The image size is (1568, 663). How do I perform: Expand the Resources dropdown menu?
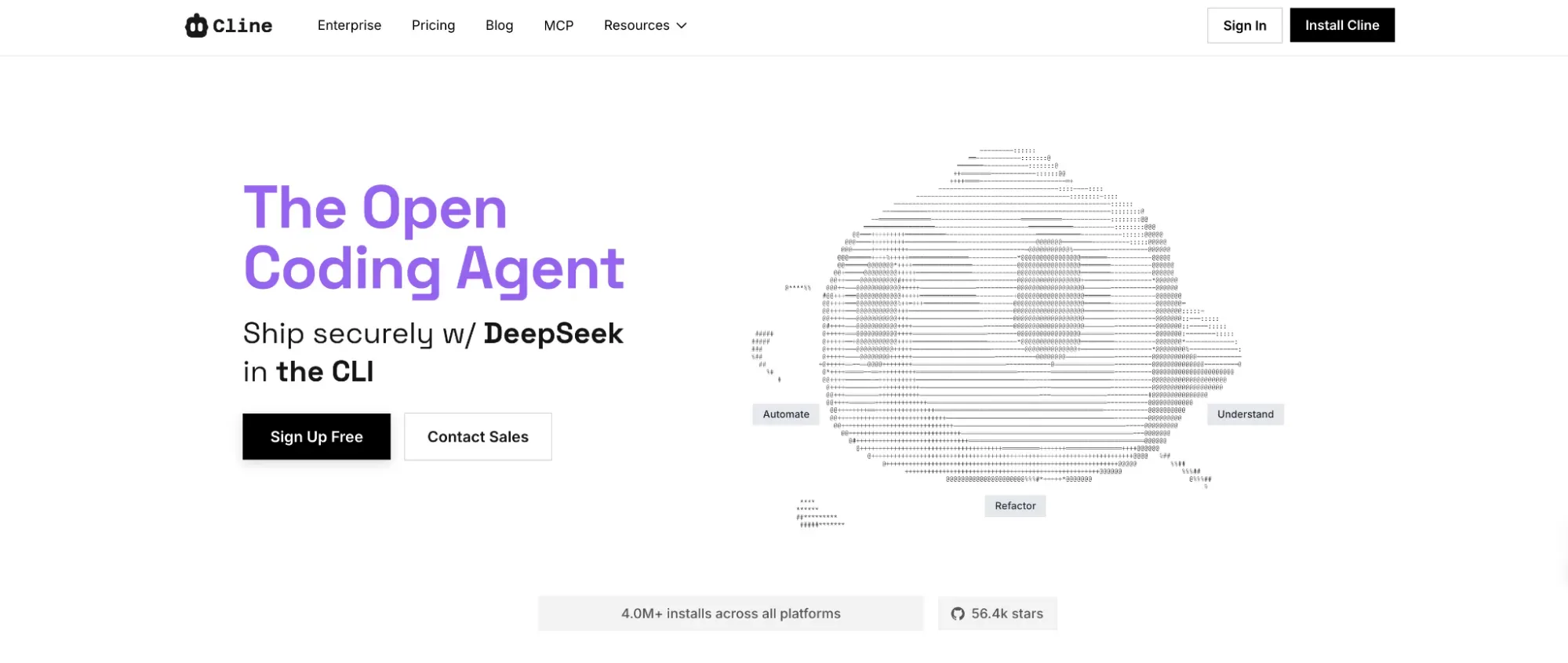coord(645,25)
